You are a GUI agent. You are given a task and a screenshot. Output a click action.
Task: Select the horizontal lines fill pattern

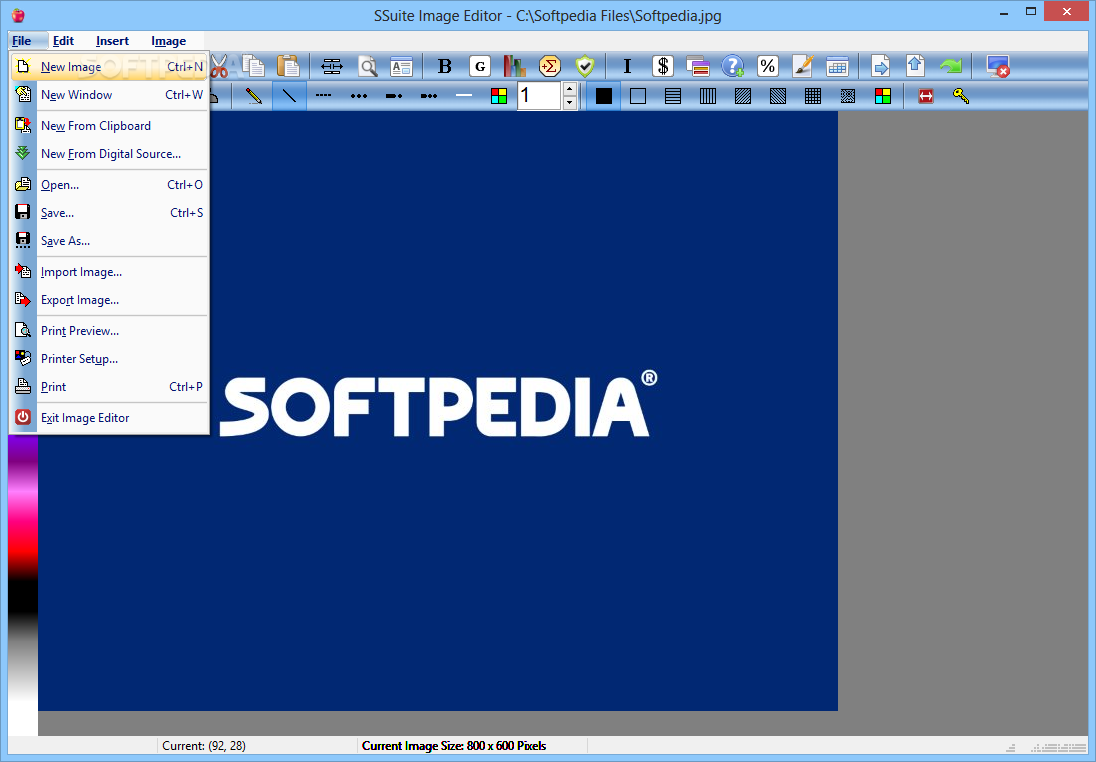672,96
